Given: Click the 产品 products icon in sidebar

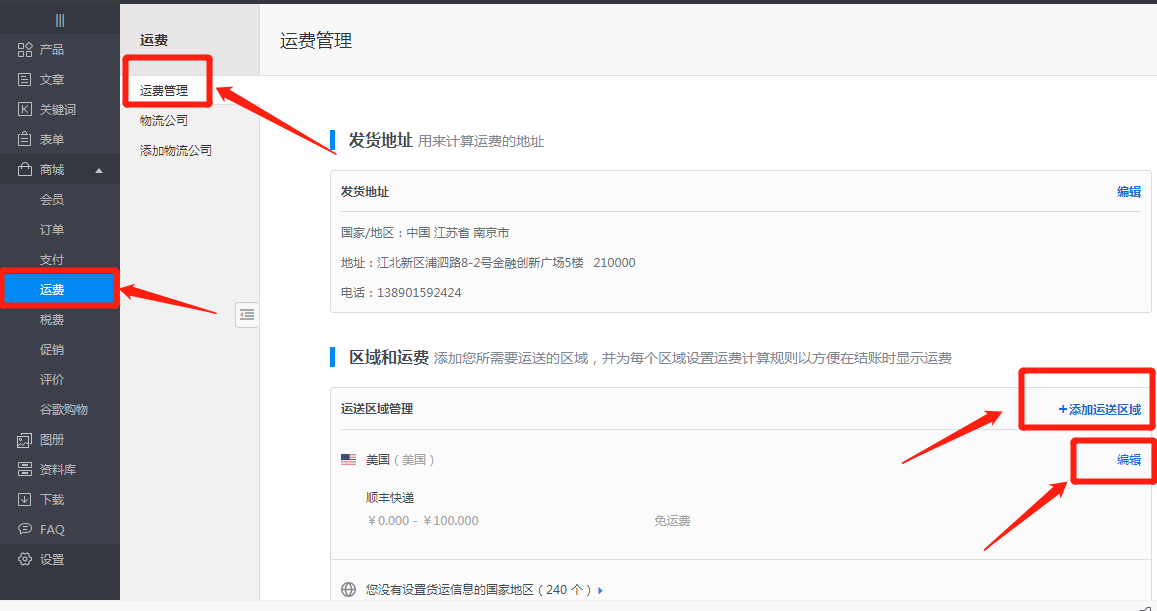Looking at the screenshot, I should click(x=26, y=50).
